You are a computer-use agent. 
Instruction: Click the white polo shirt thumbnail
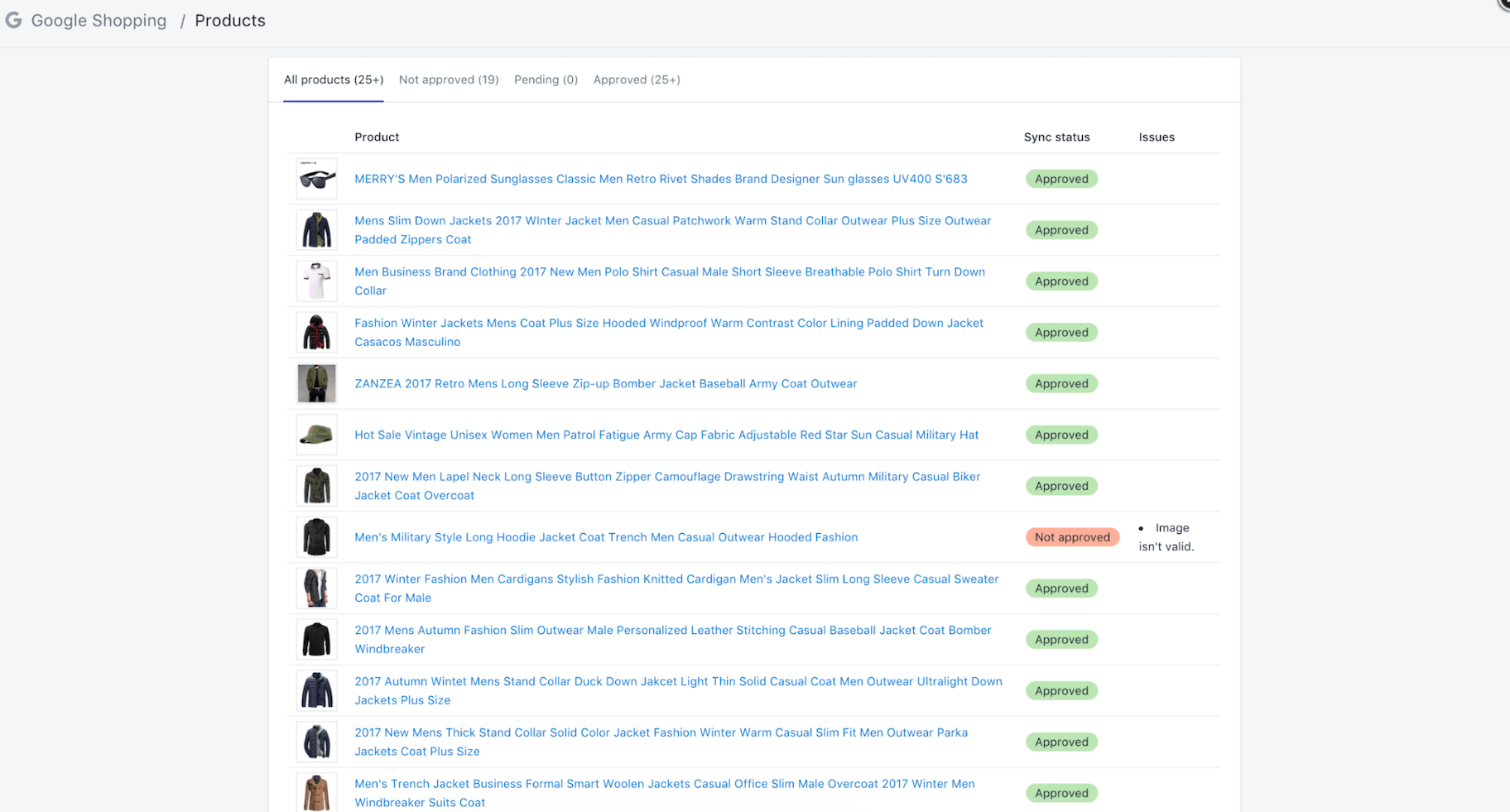click(316, 281)
